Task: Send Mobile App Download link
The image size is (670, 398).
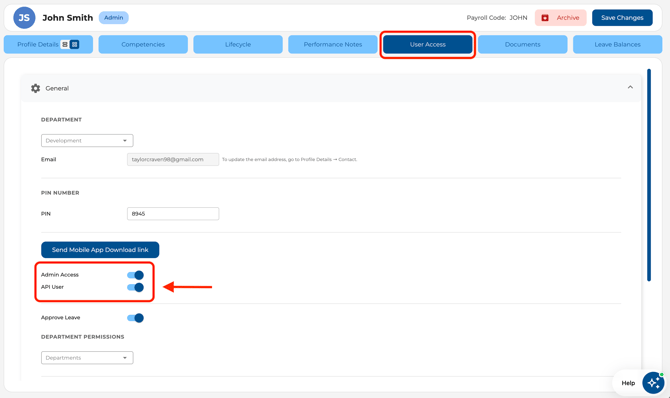Action: (x=100, y=250)
